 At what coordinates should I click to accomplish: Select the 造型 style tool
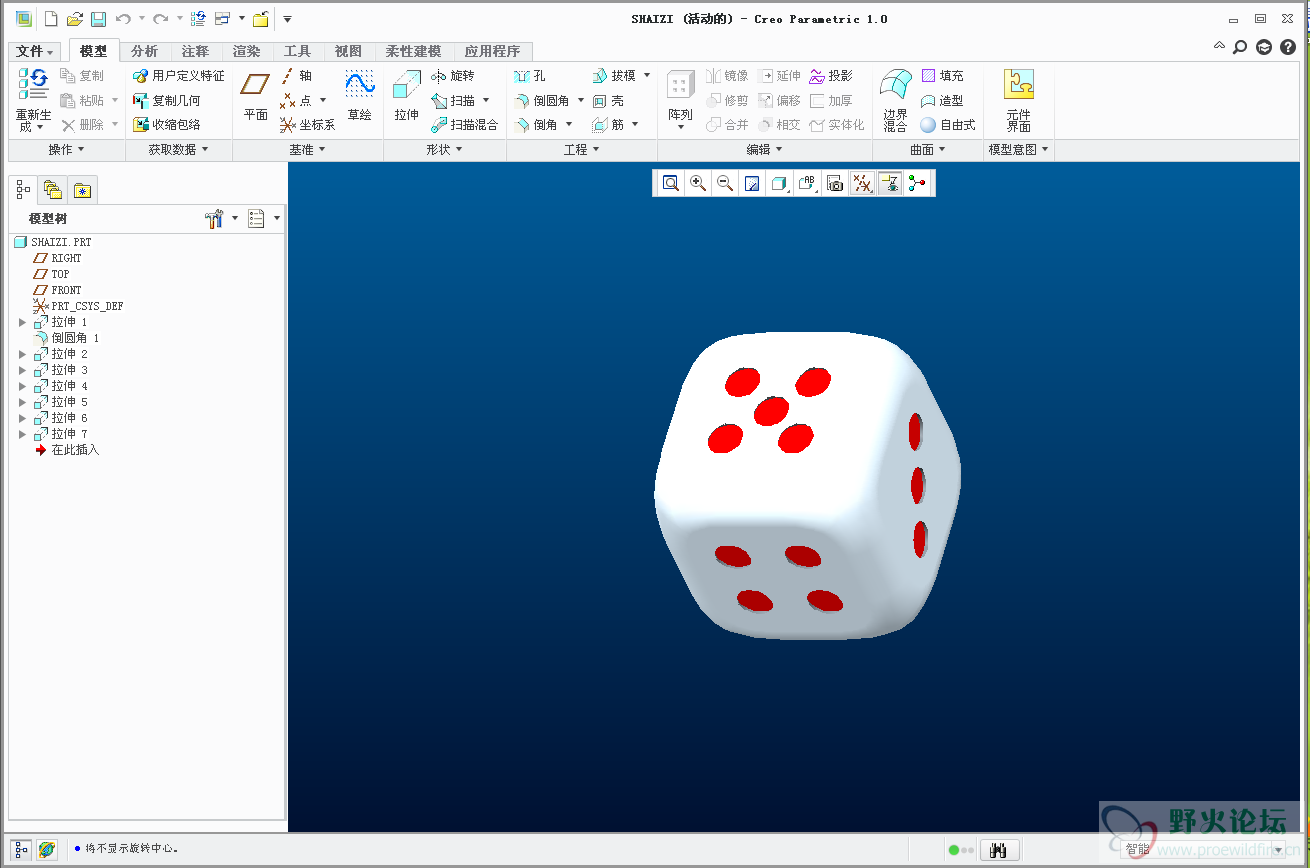click(x=942, y=101)
